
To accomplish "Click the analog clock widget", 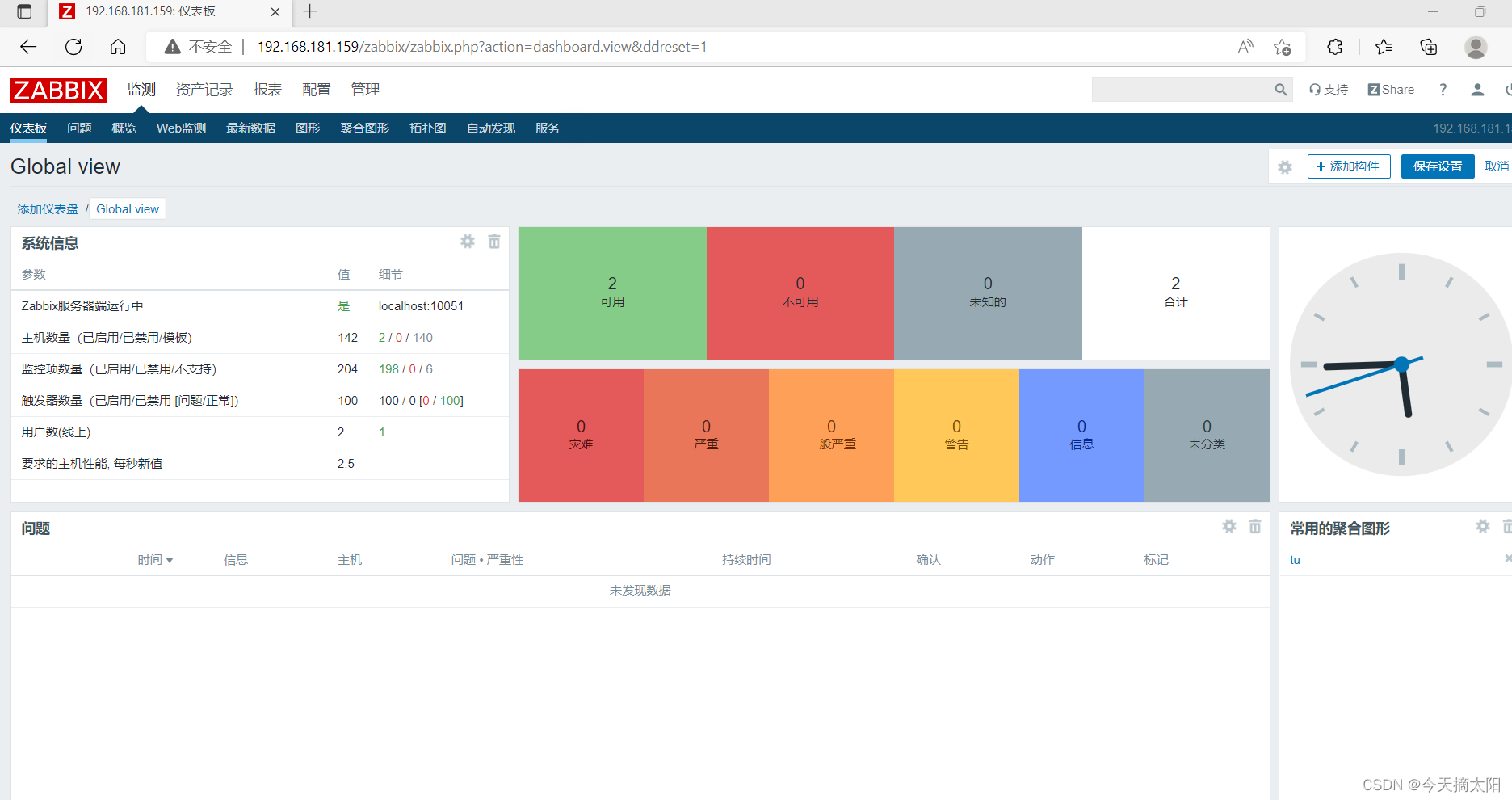I will 1401,364.
